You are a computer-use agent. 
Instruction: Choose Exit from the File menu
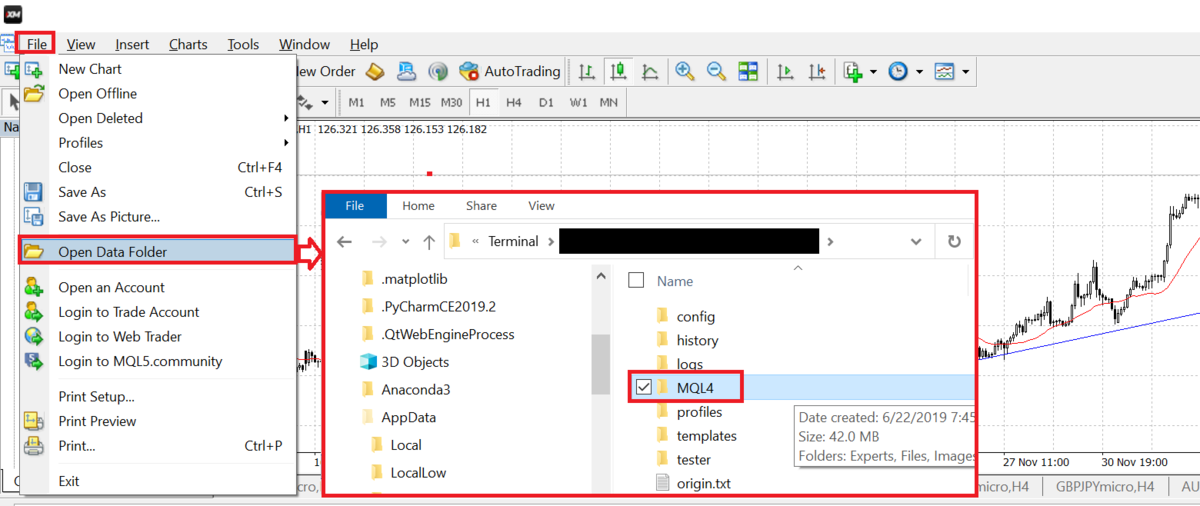pyautogui.click(x=158, y=481)
